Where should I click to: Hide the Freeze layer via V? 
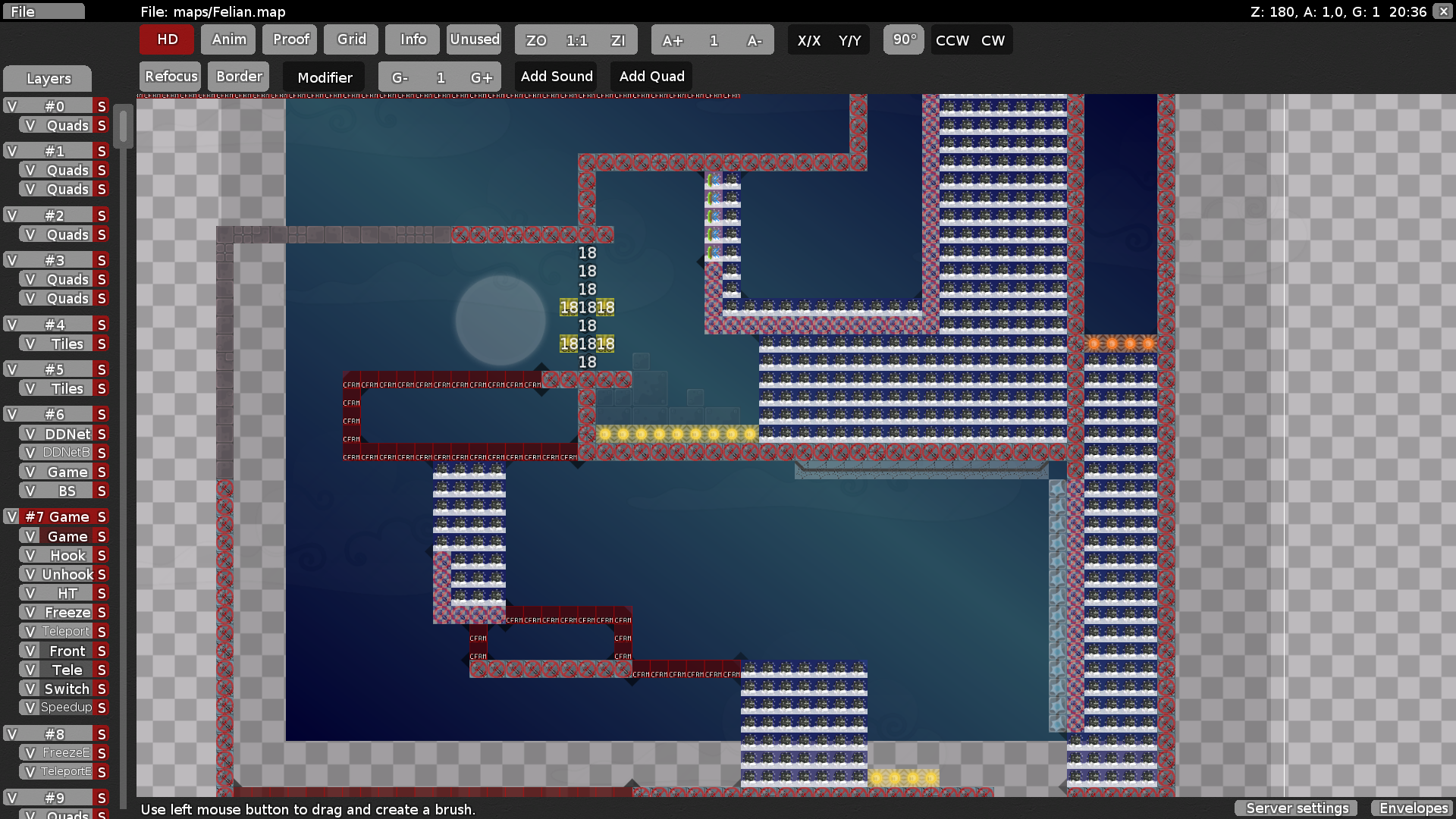coord(30,612)
